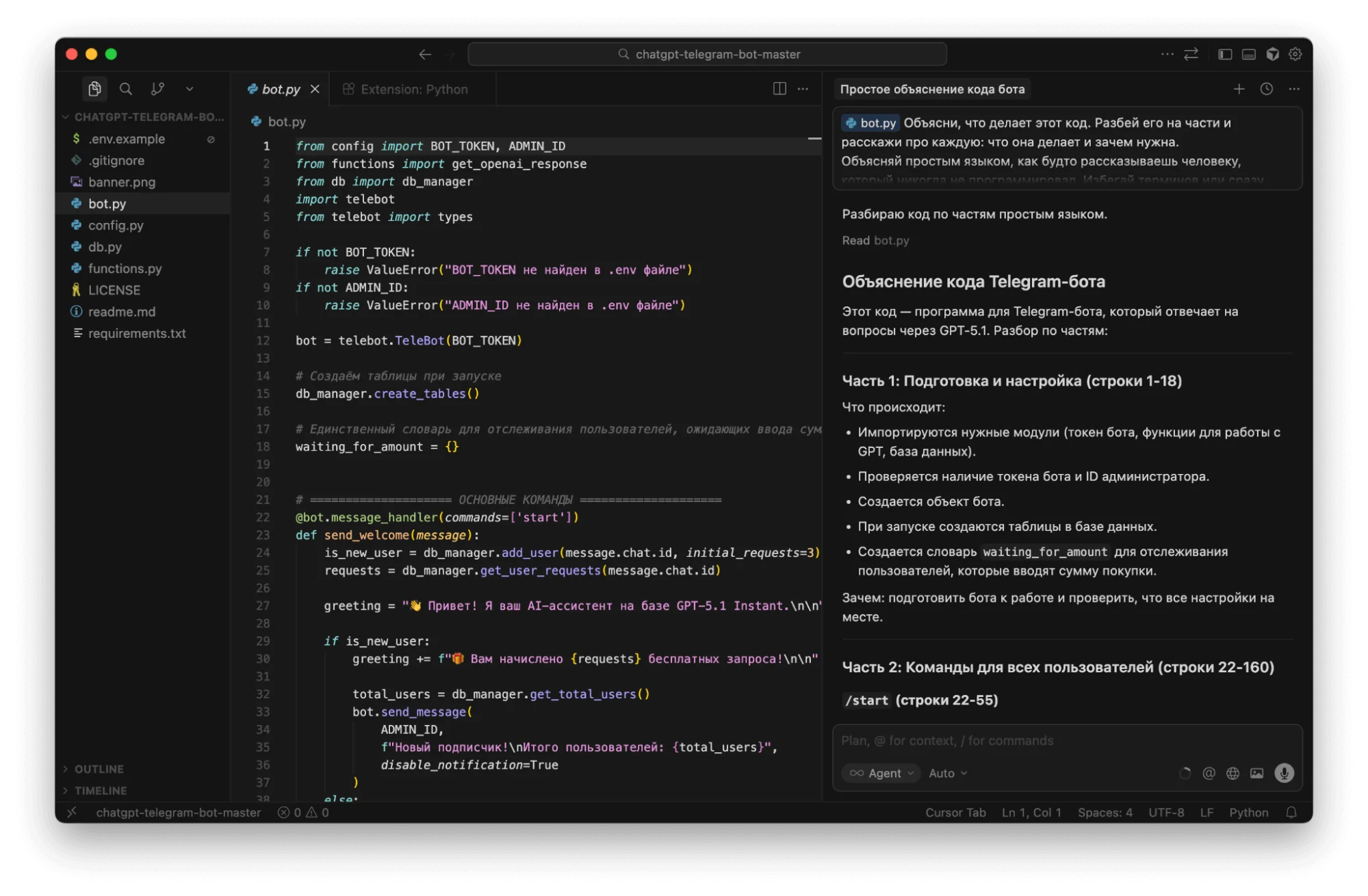1368x896 pixels.
Task: Click the @ mention context icon
Action: click(x=1209, y=773)
